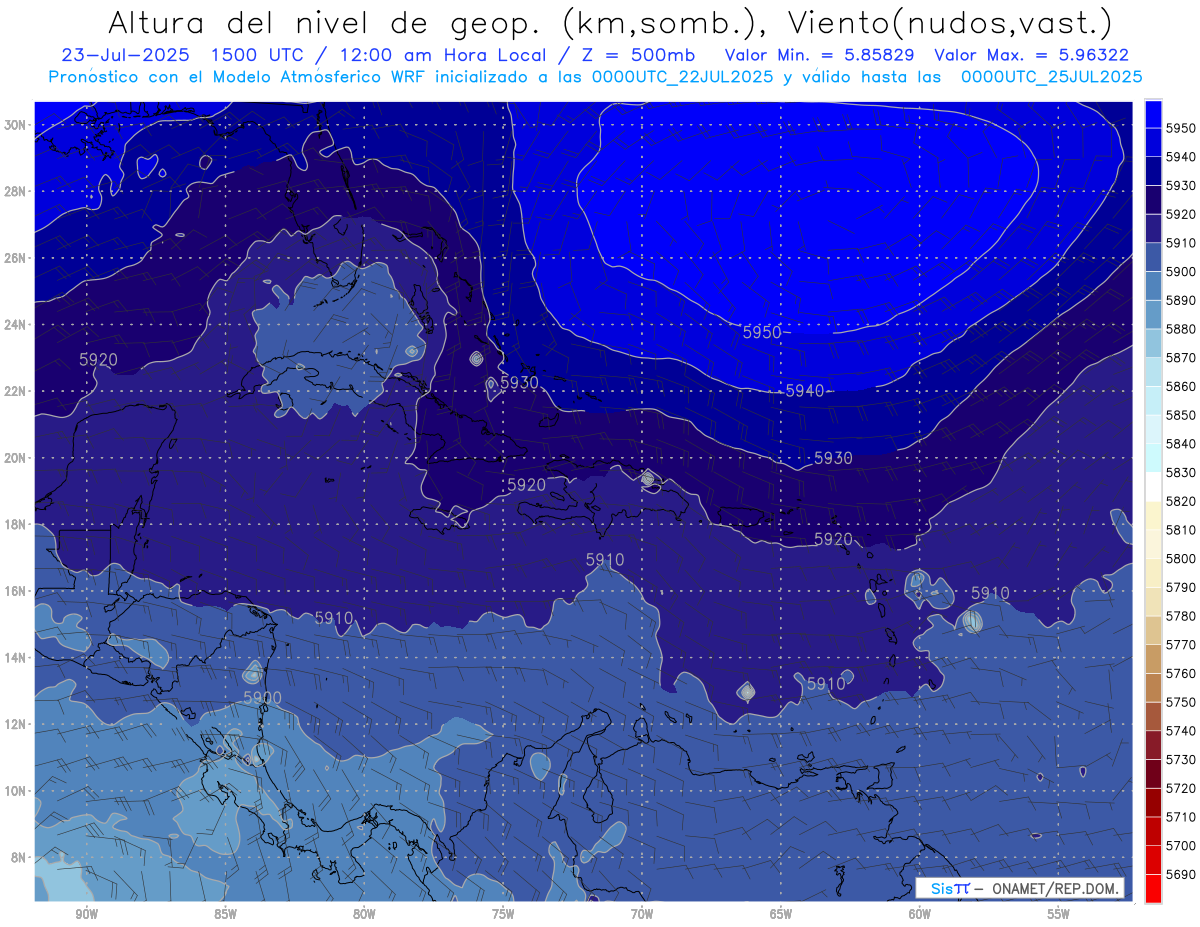Click the 75W longitude axis label

(x=503, y=914)
